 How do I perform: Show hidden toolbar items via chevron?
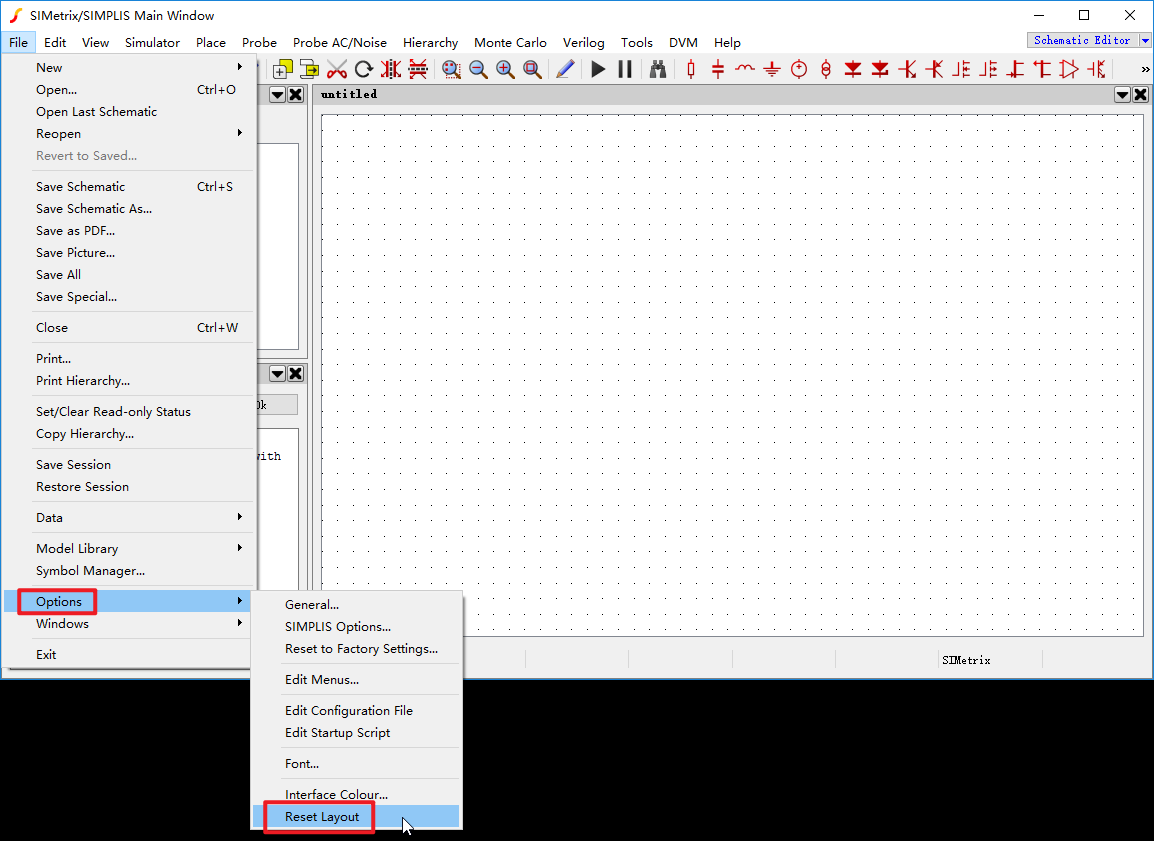[1145, 69]
